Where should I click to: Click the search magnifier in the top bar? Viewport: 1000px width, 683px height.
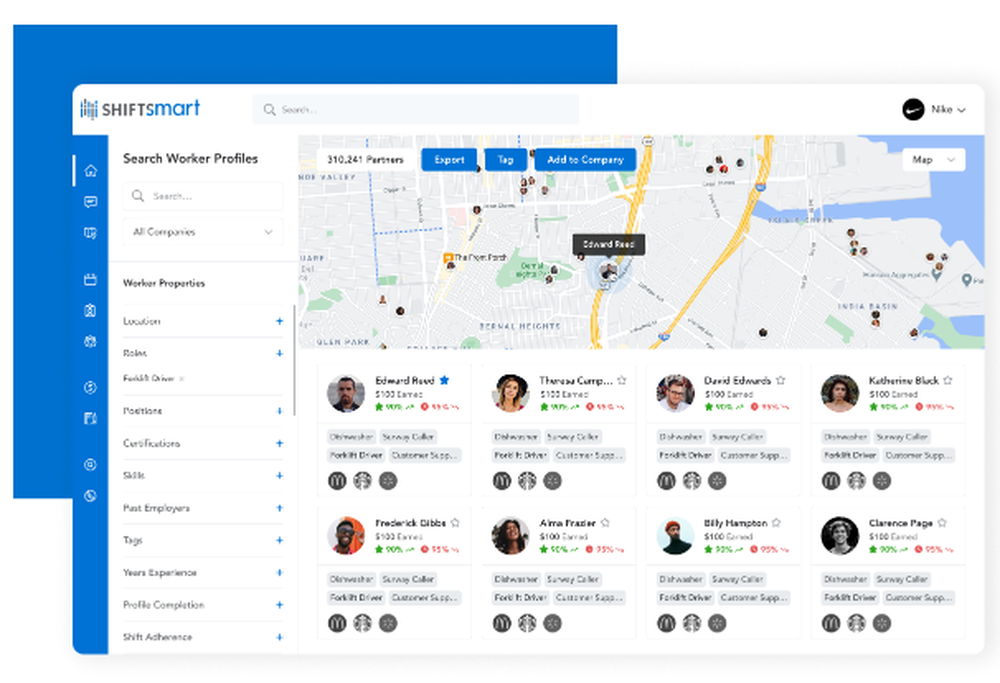click(x=268, y=109)
